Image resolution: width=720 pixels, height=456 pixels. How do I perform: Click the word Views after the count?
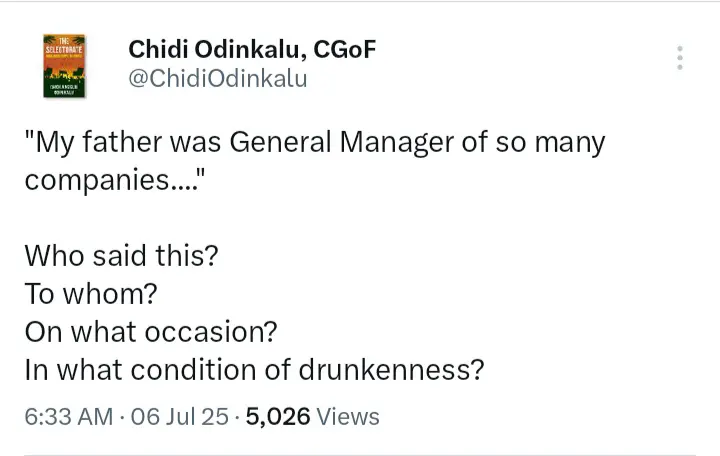point(349,416)
